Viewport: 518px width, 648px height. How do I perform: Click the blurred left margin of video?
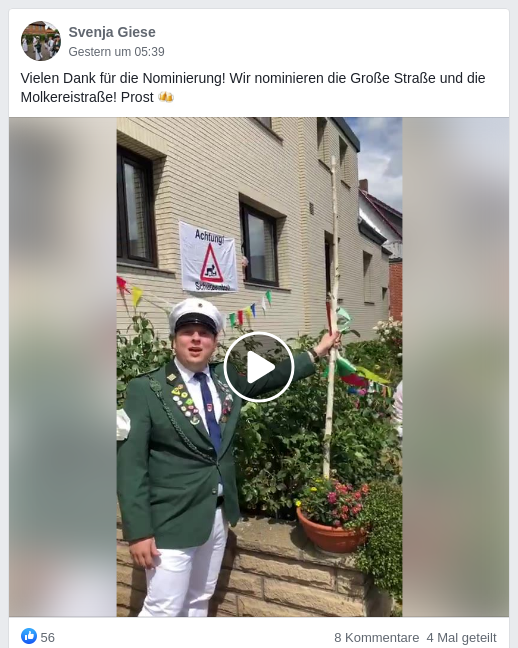pyautogui.click(x=63, y=367)
